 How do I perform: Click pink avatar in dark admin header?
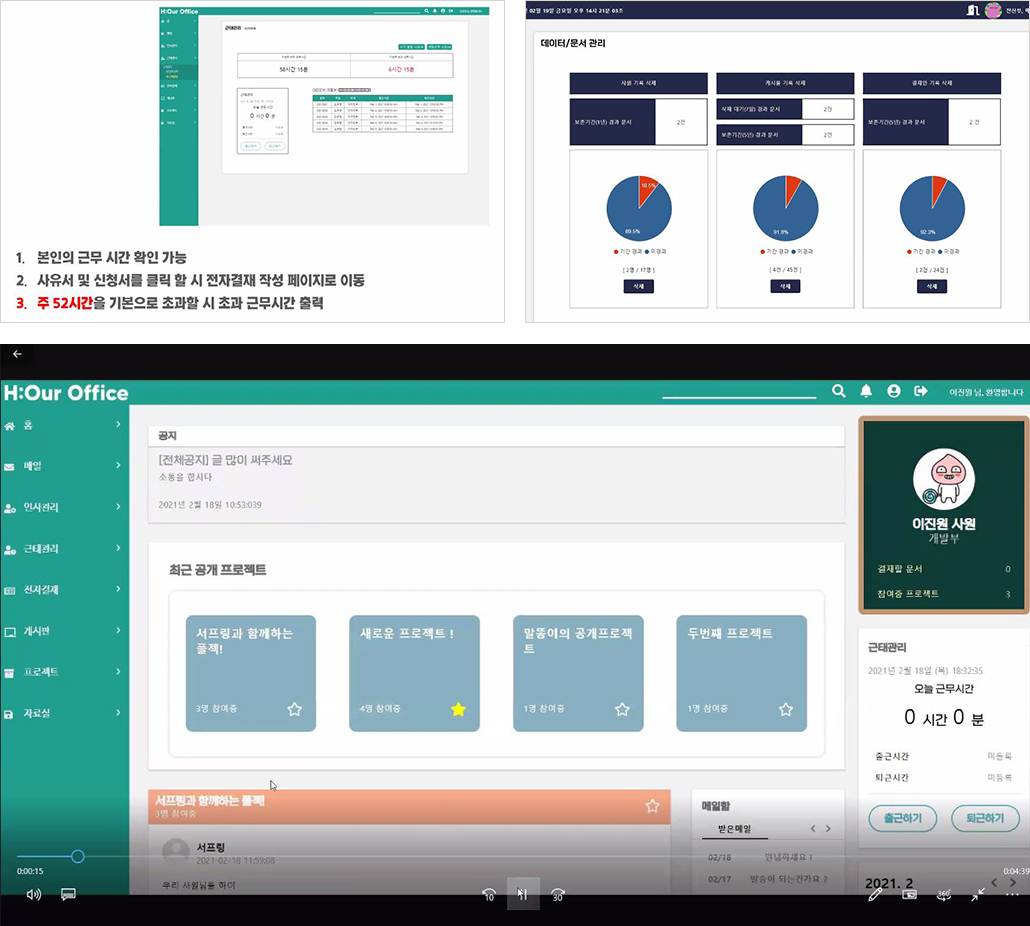993,10
